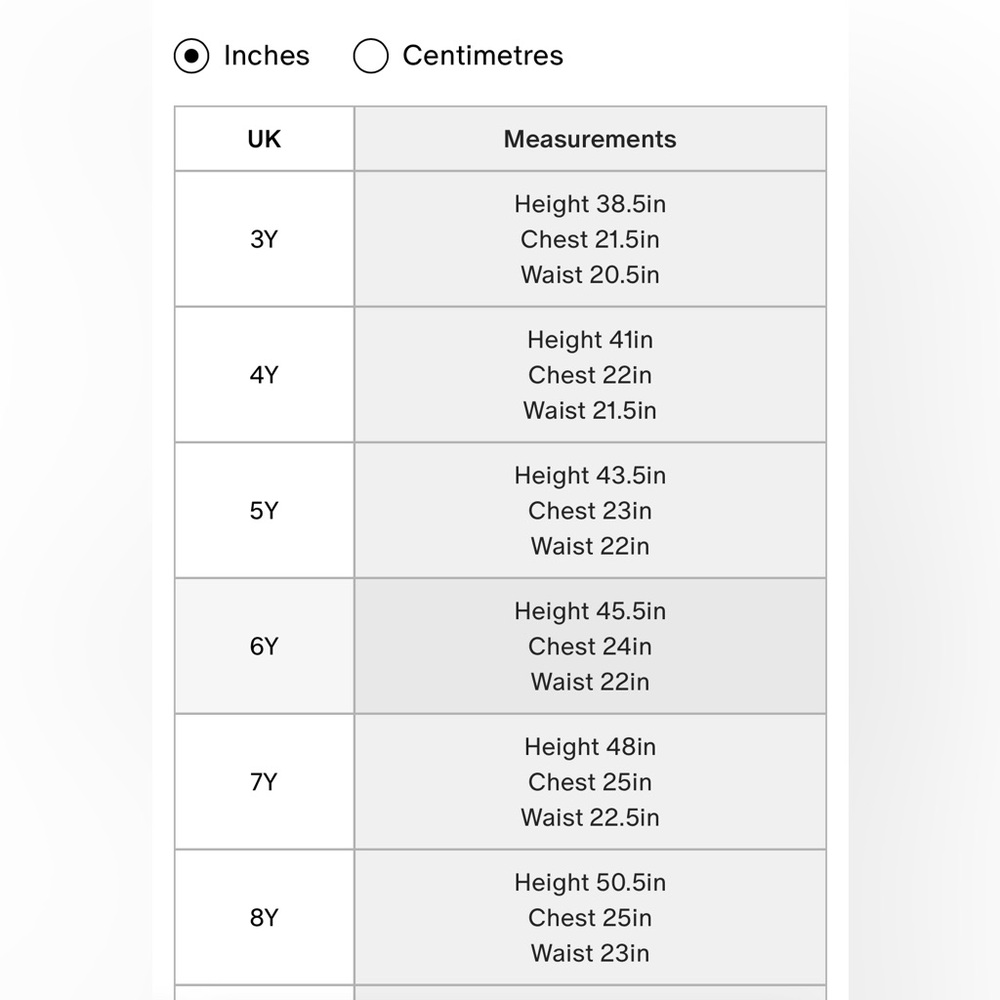This screenshot has height=1000, width=1000.
Task: Click the Chest 24in measurement text
Action: [590, 647]
